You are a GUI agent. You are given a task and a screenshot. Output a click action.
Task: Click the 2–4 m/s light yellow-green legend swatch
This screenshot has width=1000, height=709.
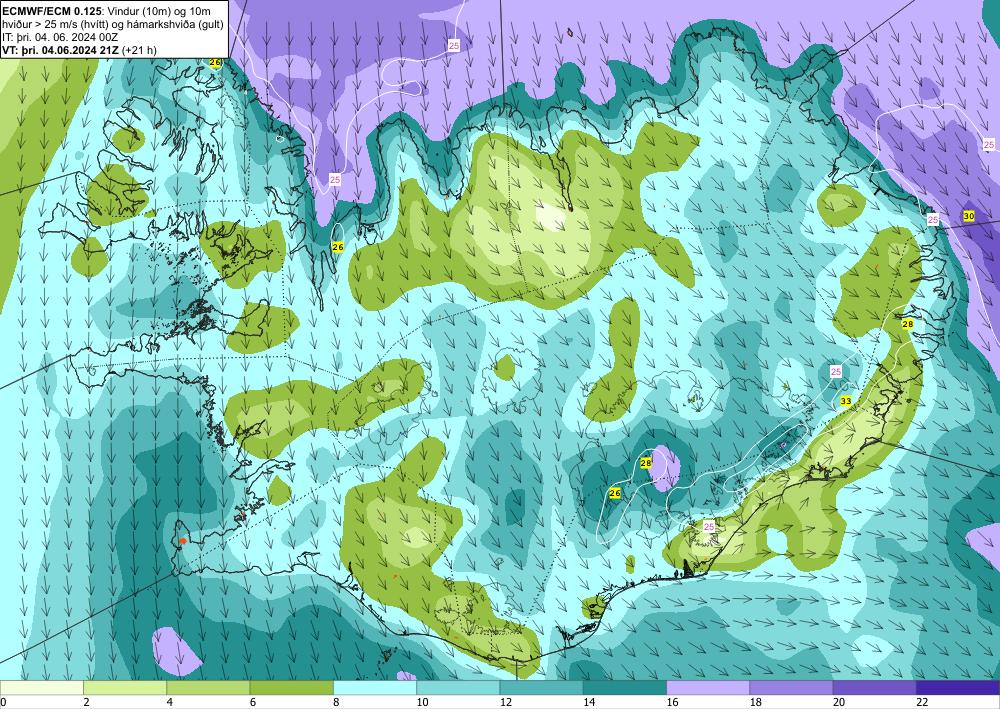[x=125, y=687]
